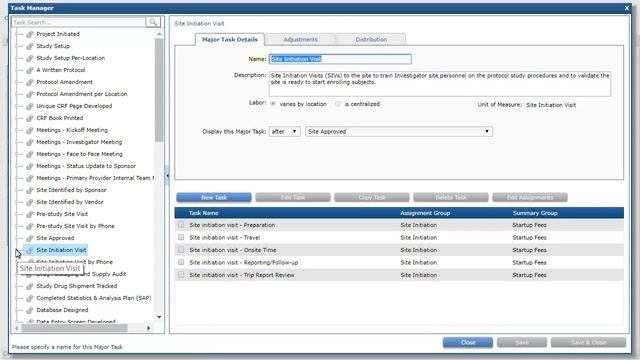The width and height of the screenshot is (640, 360).
Task: Click the icon beside Project Initiated
Action: [29, 34]
